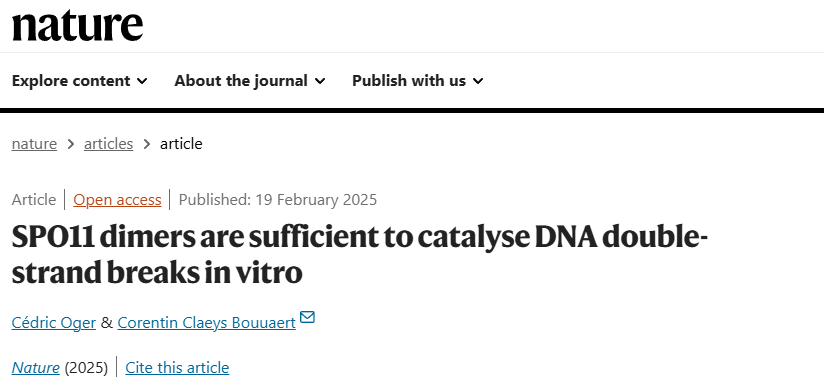Screen dimensions: 824x390
Task: View author Cédric Oger
Action: pyautogui.click(x=54, y=322)
